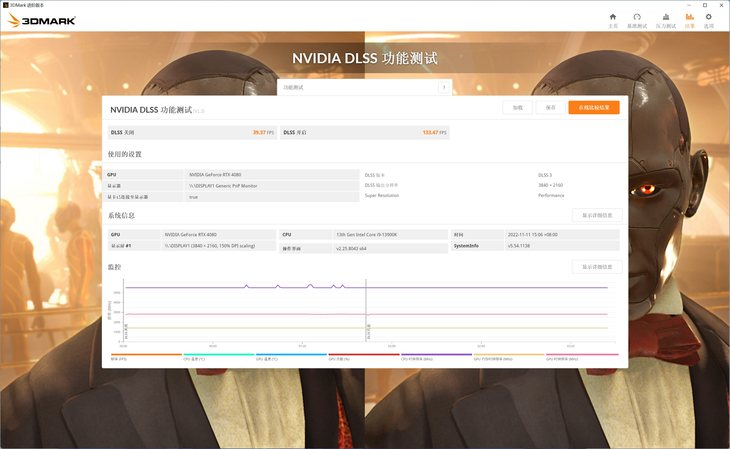This screenshot has width=730, height=449.
Task: Toggle the GPU 负载 red legend item
Action: [364, 357]
